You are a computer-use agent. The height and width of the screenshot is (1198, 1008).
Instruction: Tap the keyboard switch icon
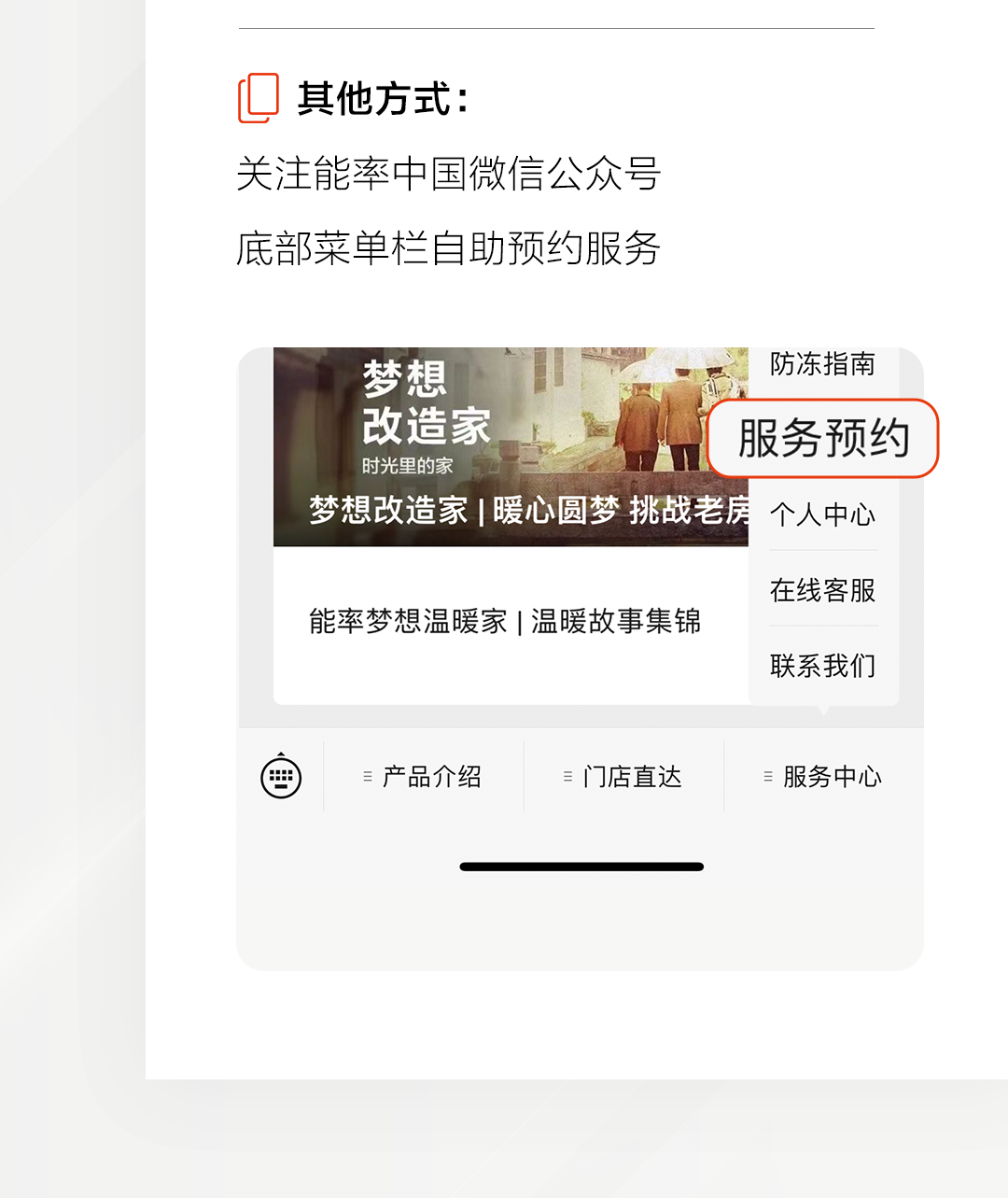281,776
